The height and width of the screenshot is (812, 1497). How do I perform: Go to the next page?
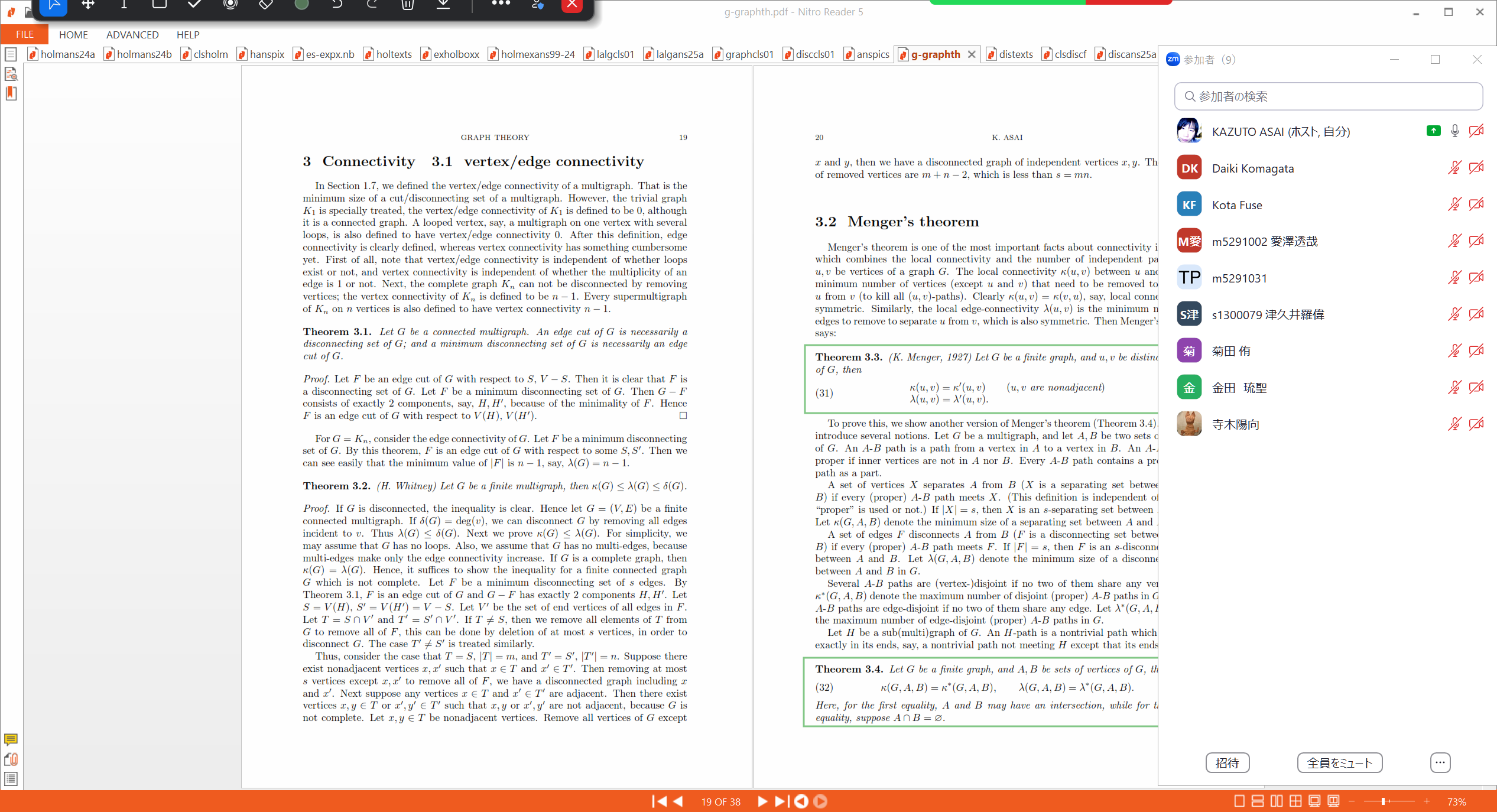[762, 801]
